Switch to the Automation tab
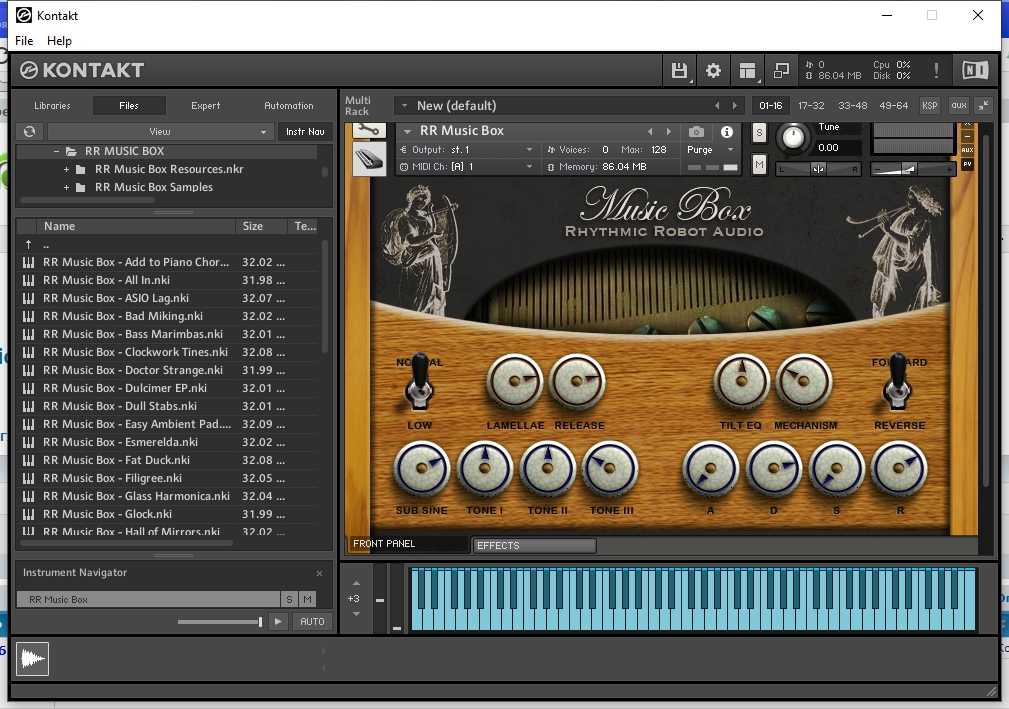 pyautogui.click(x=288, y=106)
